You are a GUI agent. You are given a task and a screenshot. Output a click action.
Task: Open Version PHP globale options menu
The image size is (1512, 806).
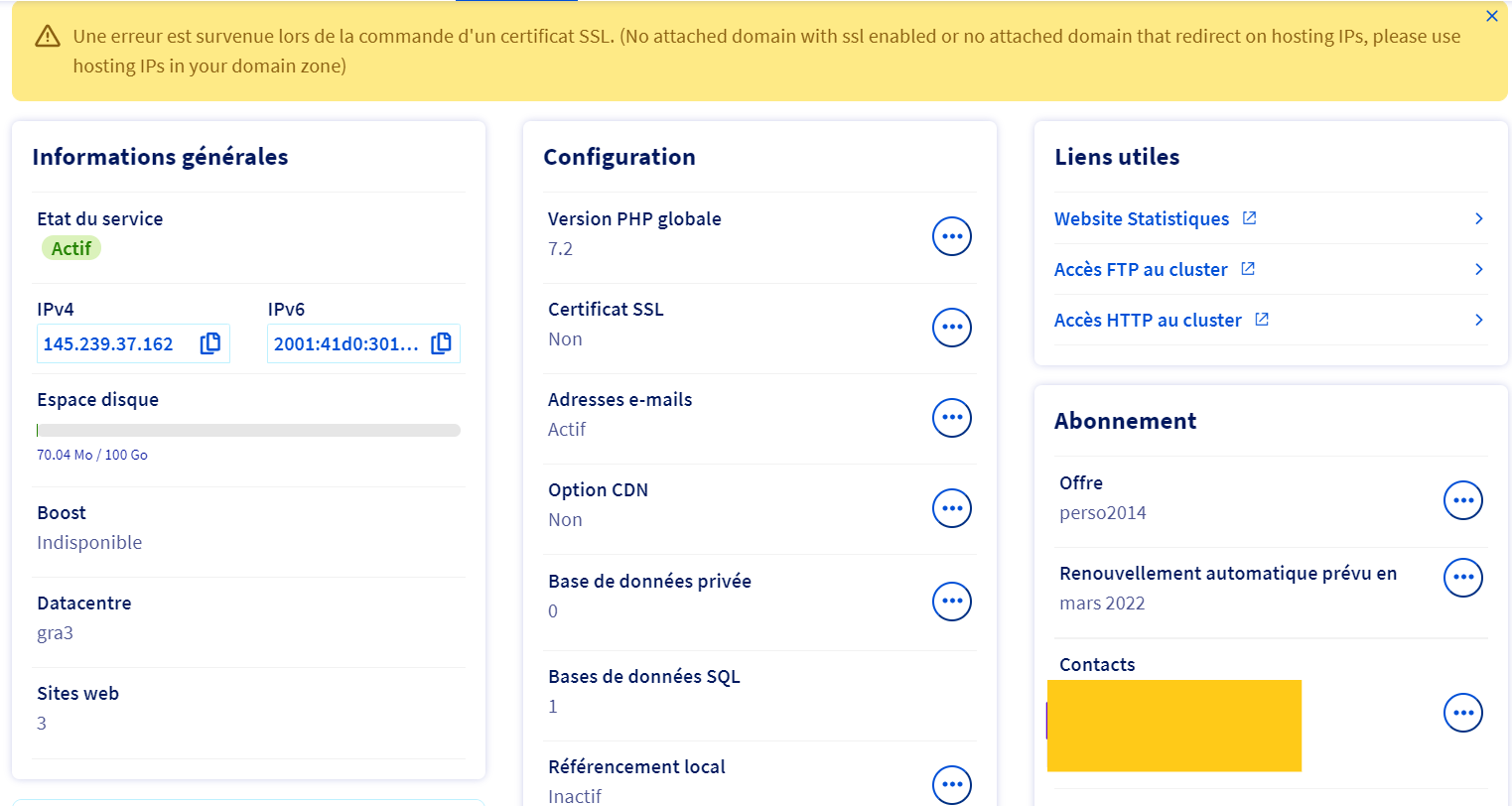(951, 236)
